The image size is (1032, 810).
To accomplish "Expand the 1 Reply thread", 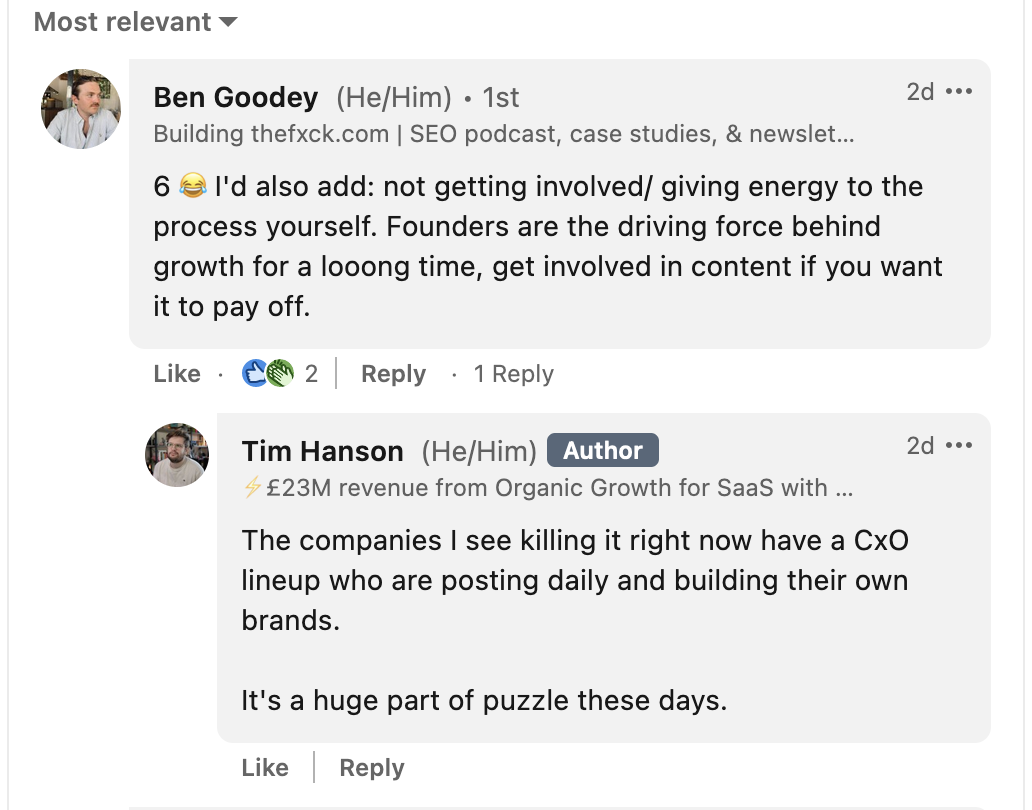I will tap(513, 373).
